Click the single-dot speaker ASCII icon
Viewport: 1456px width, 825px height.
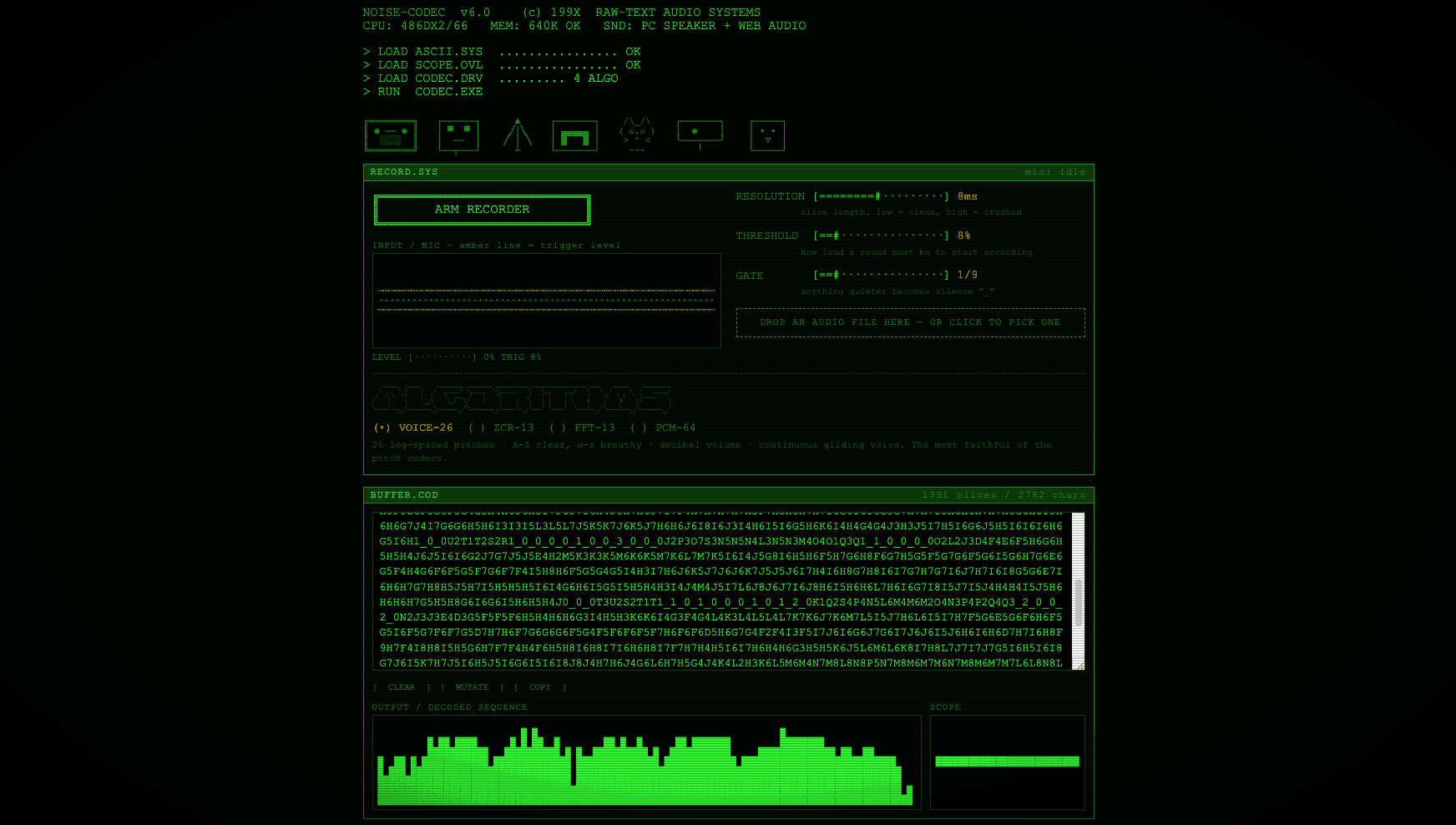pos(700,134)
